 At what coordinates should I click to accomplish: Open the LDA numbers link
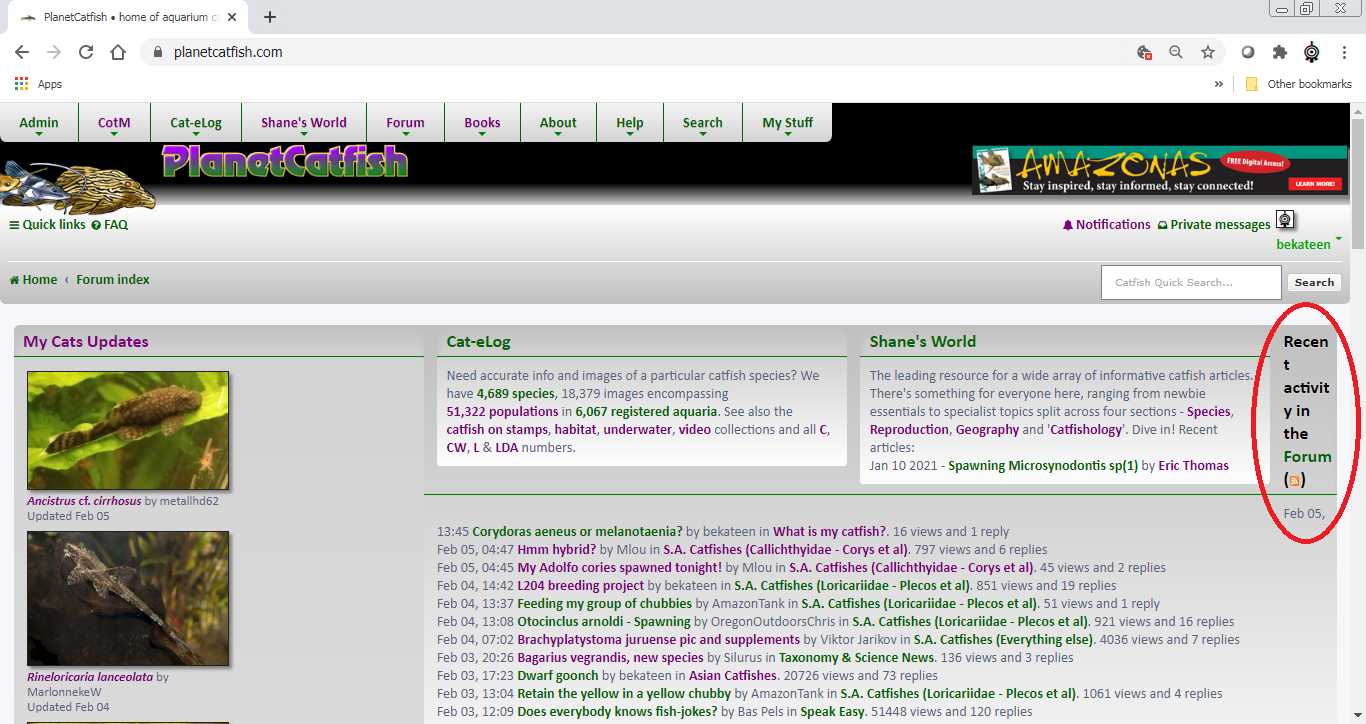(x=507, y=448)
